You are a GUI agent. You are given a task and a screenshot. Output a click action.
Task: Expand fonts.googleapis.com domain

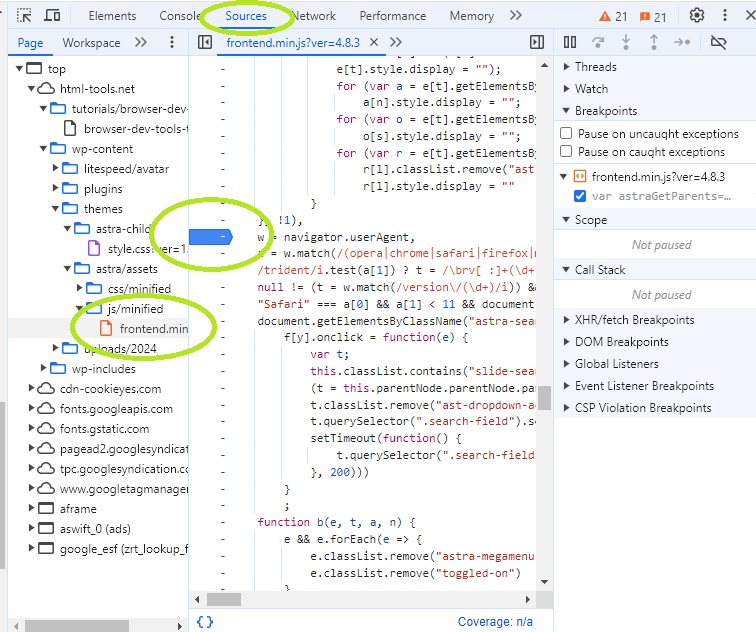tap(31, 408)
